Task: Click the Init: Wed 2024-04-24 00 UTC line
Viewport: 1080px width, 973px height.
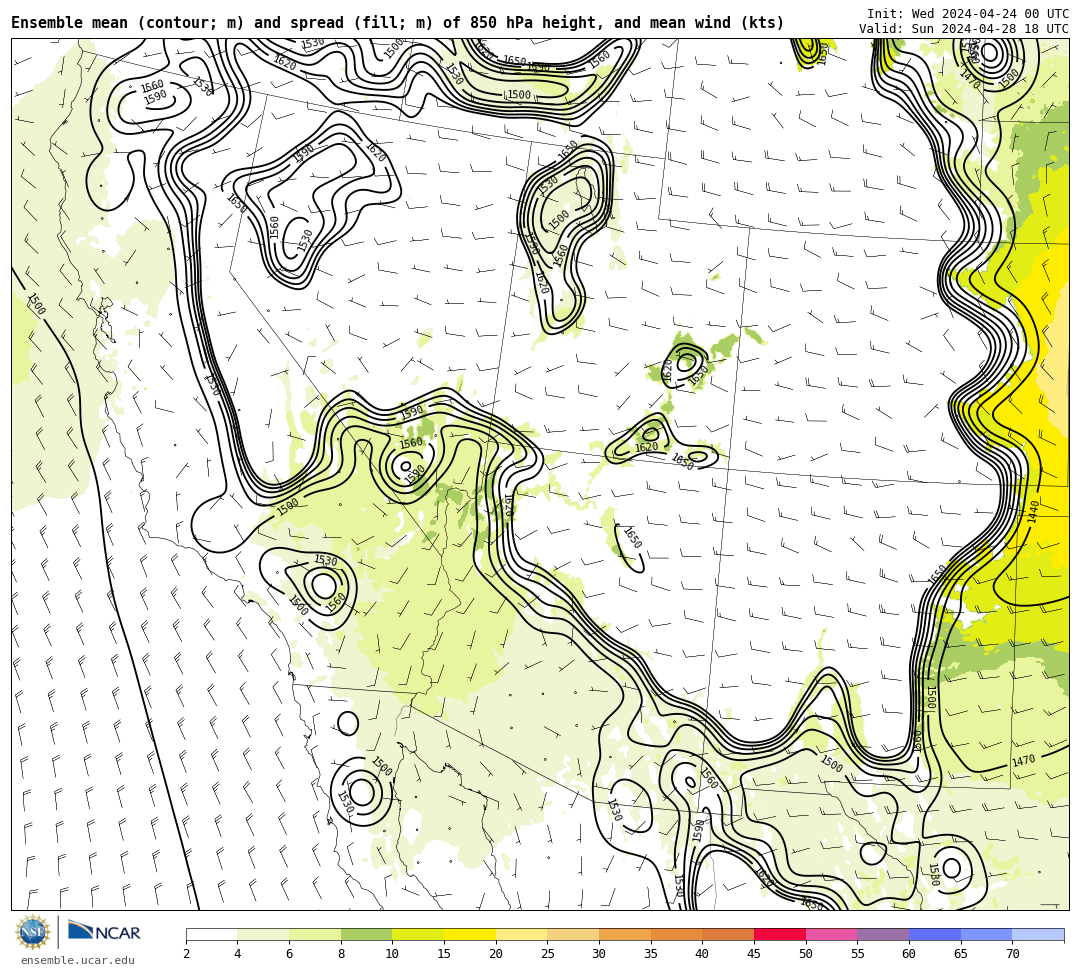Action: pyautogui.click(x=968, y=14)
